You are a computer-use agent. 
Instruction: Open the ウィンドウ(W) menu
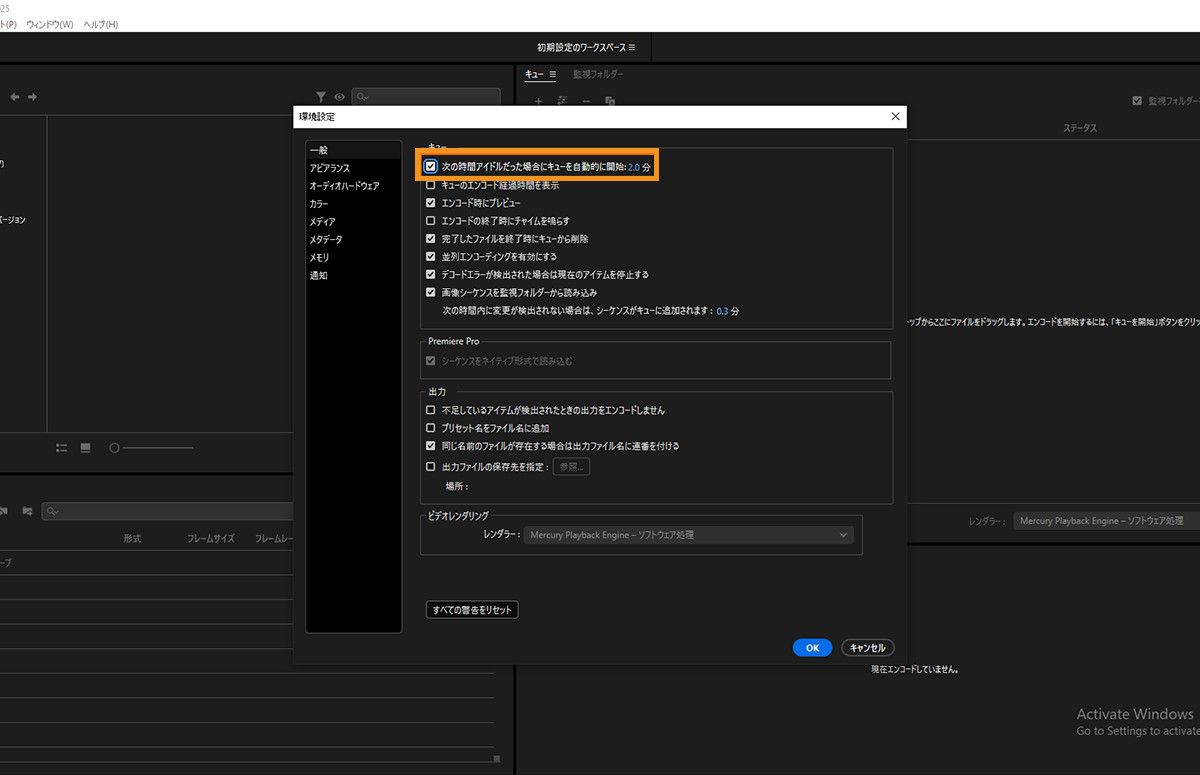click(50, 24)
